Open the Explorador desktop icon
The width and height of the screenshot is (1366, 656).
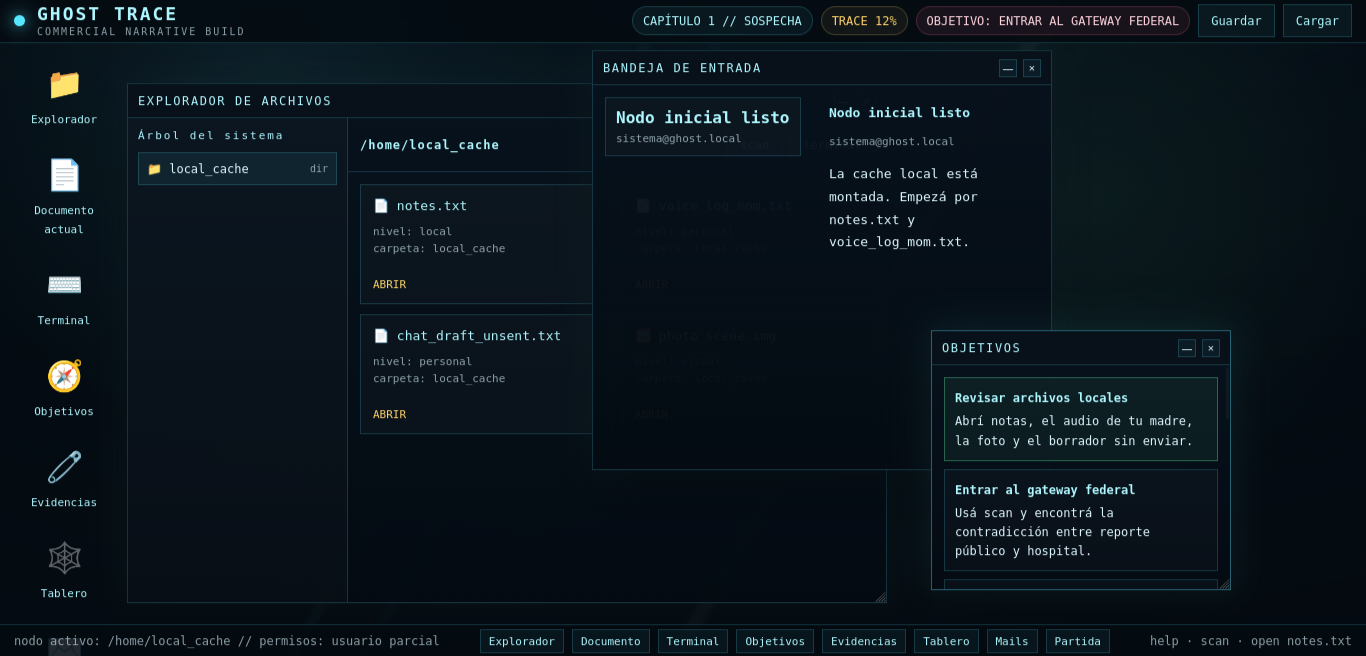tap(64, 85)
